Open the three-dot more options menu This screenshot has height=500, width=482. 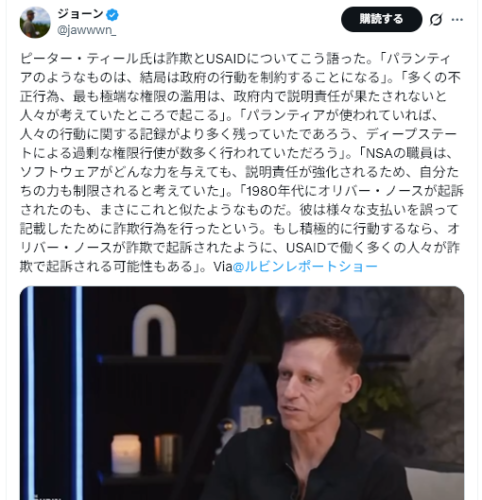coord(457,20)
